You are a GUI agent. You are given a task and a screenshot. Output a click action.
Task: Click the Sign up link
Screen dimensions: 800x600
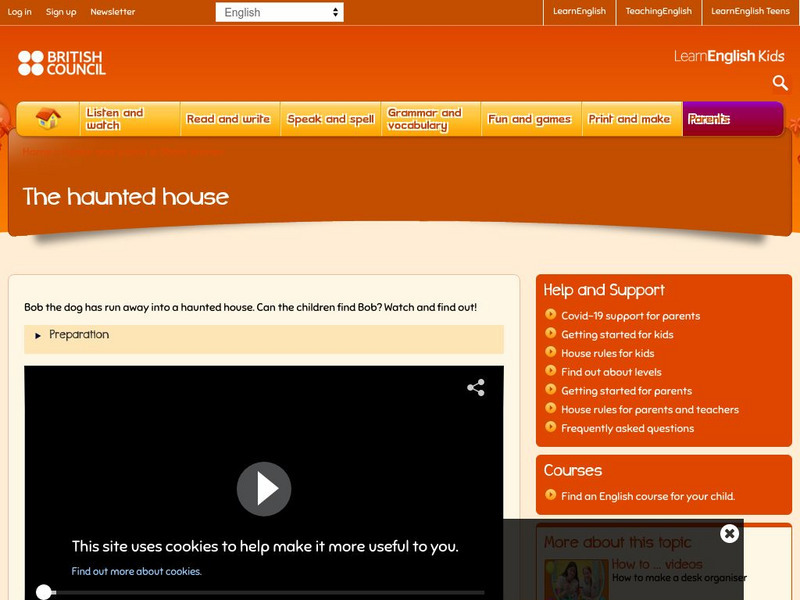[x=61, y=12]
